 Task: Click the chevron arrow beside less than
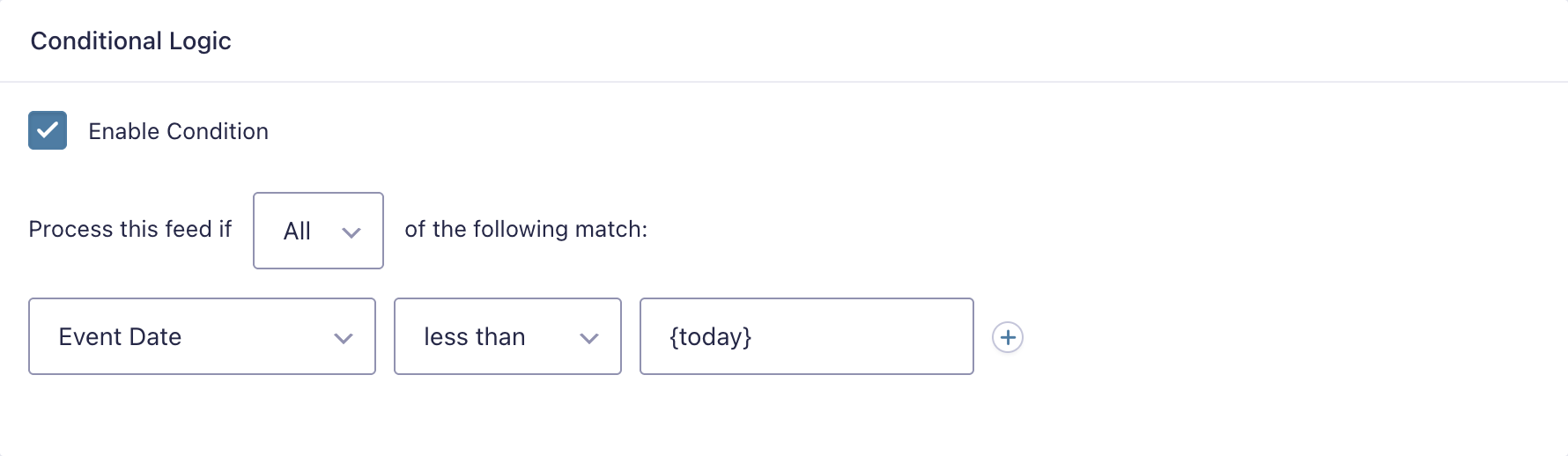589,338
